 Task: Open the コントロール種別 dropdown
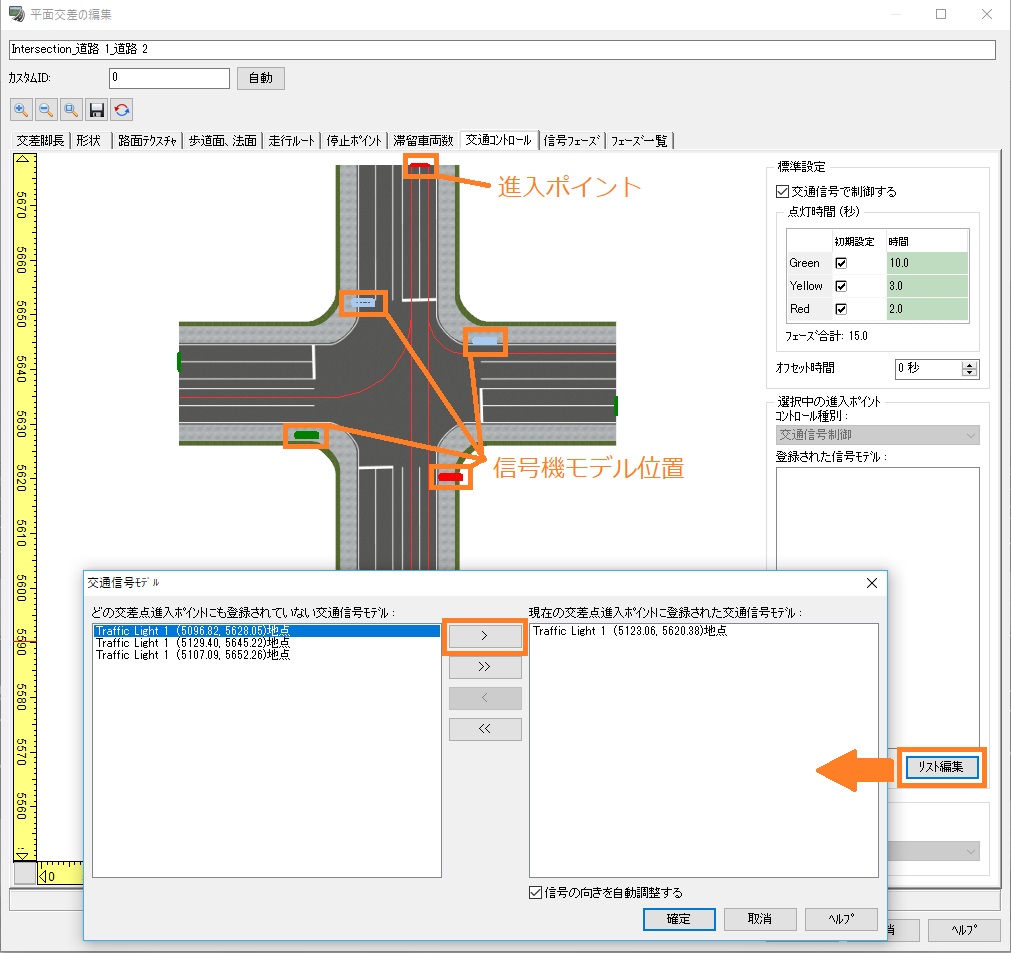[878, 435]
